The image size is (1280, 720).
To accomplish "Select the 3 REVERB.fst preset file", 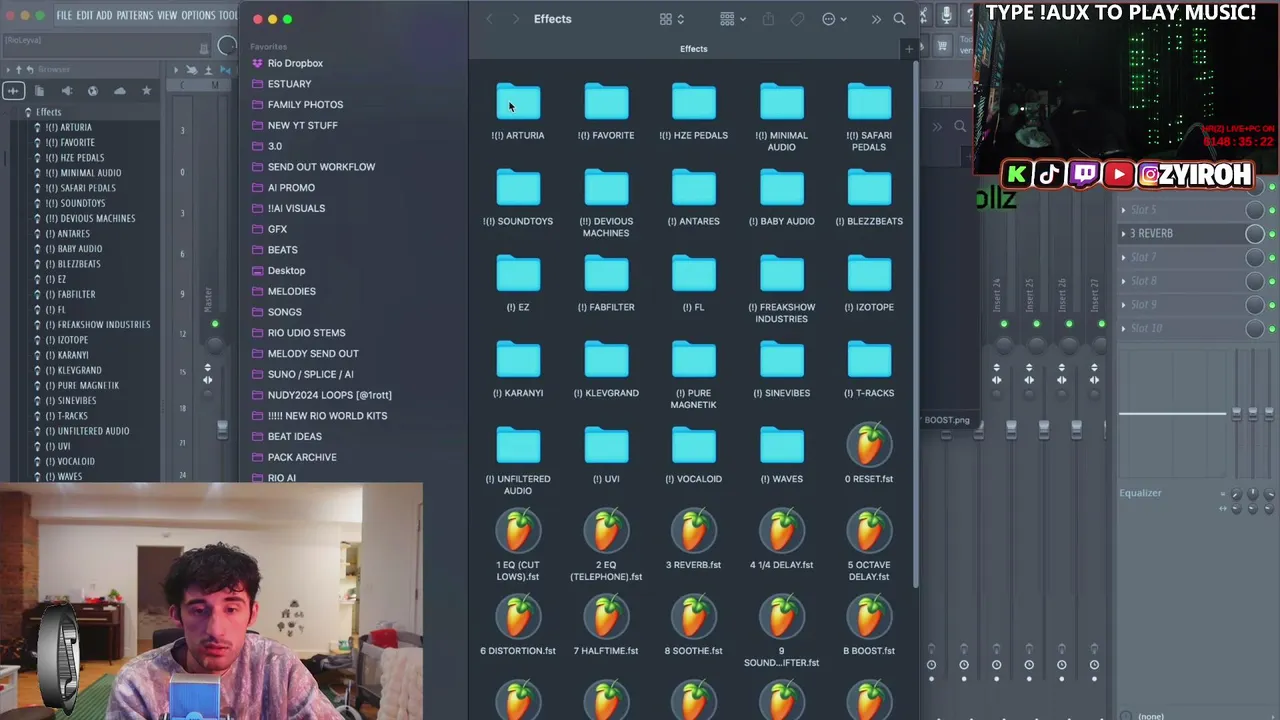I will point(694,532).
